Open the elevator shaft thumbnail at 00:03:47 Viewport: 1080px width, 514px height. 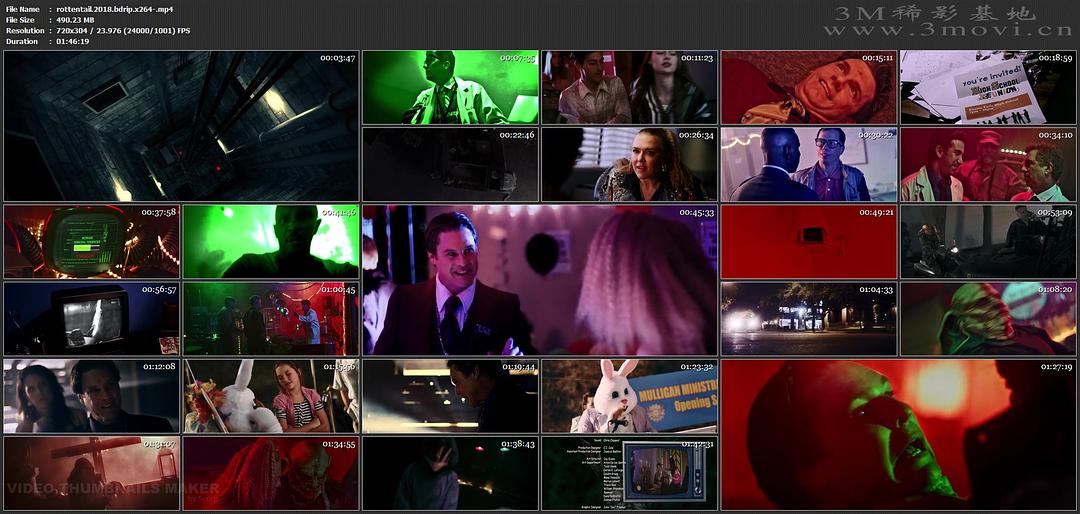pos(181,125)
